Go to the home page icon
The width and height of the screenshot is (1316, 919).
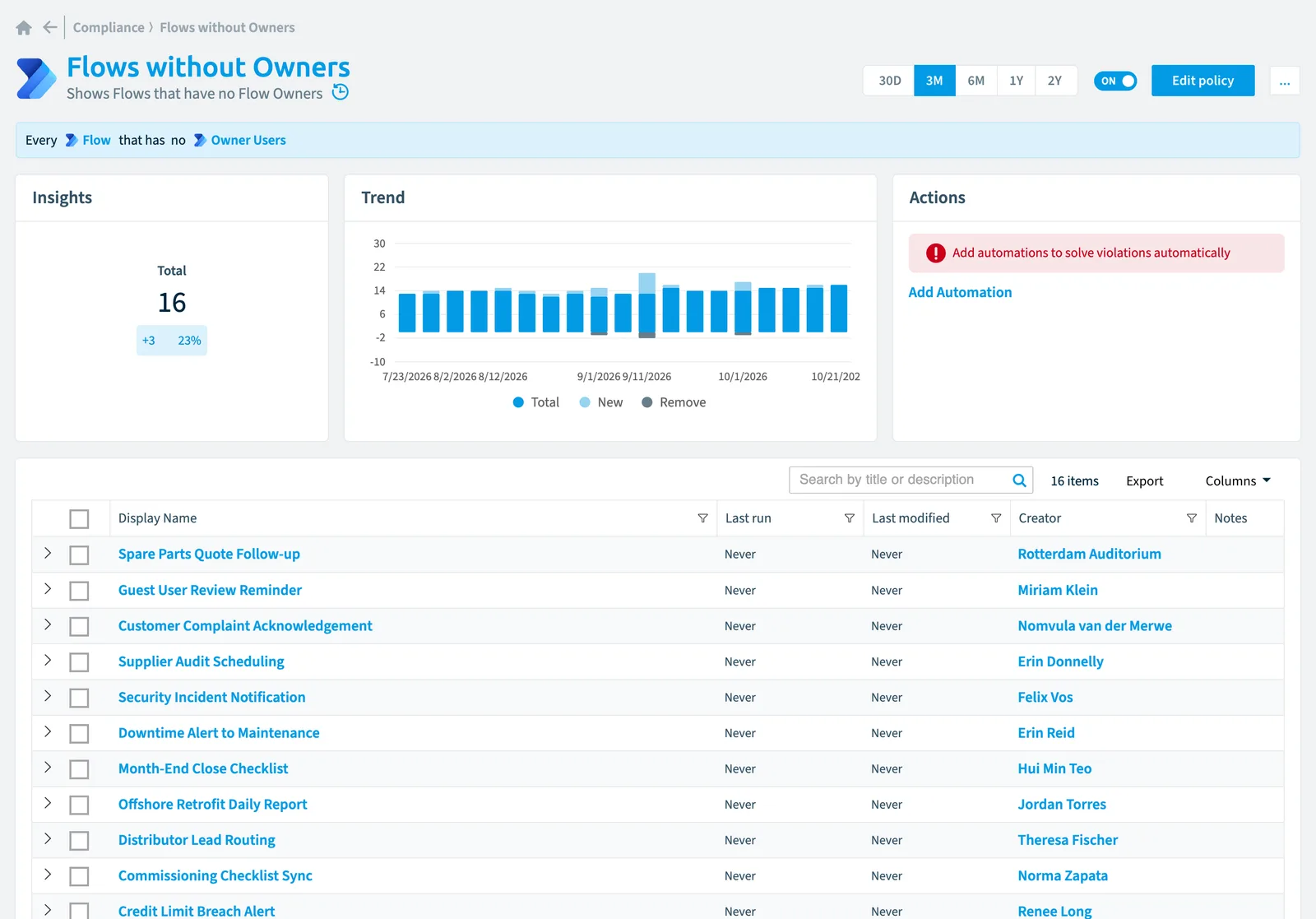(x=24, y=28)
